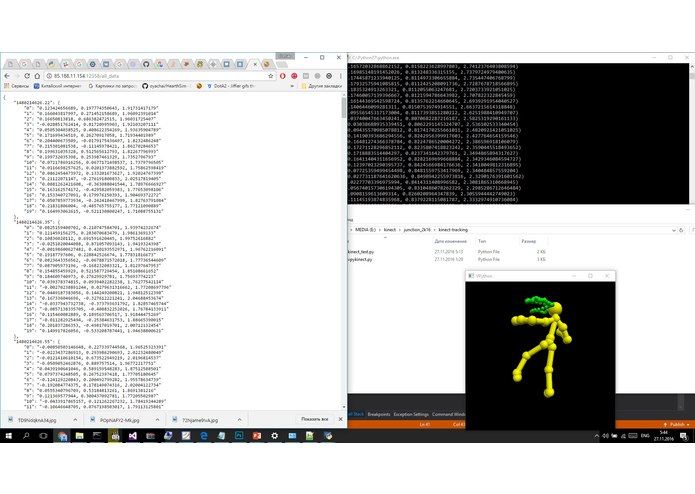Open downloaded file POphAPY2-Mk.jpg
This screenshot has height=494, width=695.
(x=115, y=420)
